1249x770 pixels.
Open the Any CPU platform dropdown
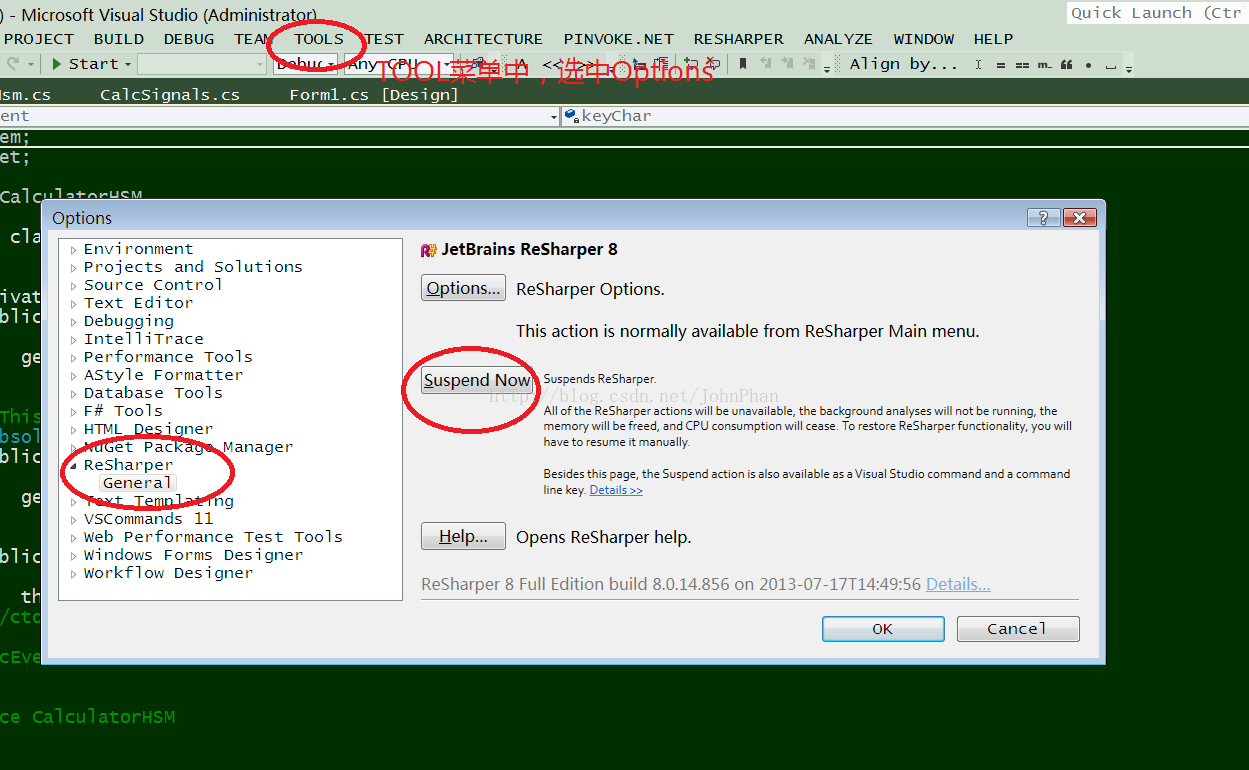pos(398,64)
